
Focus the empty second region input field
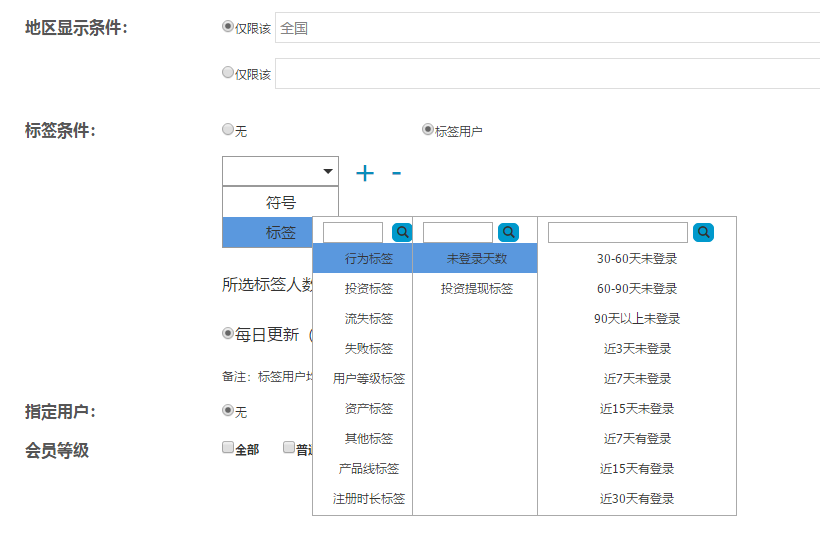548,74
